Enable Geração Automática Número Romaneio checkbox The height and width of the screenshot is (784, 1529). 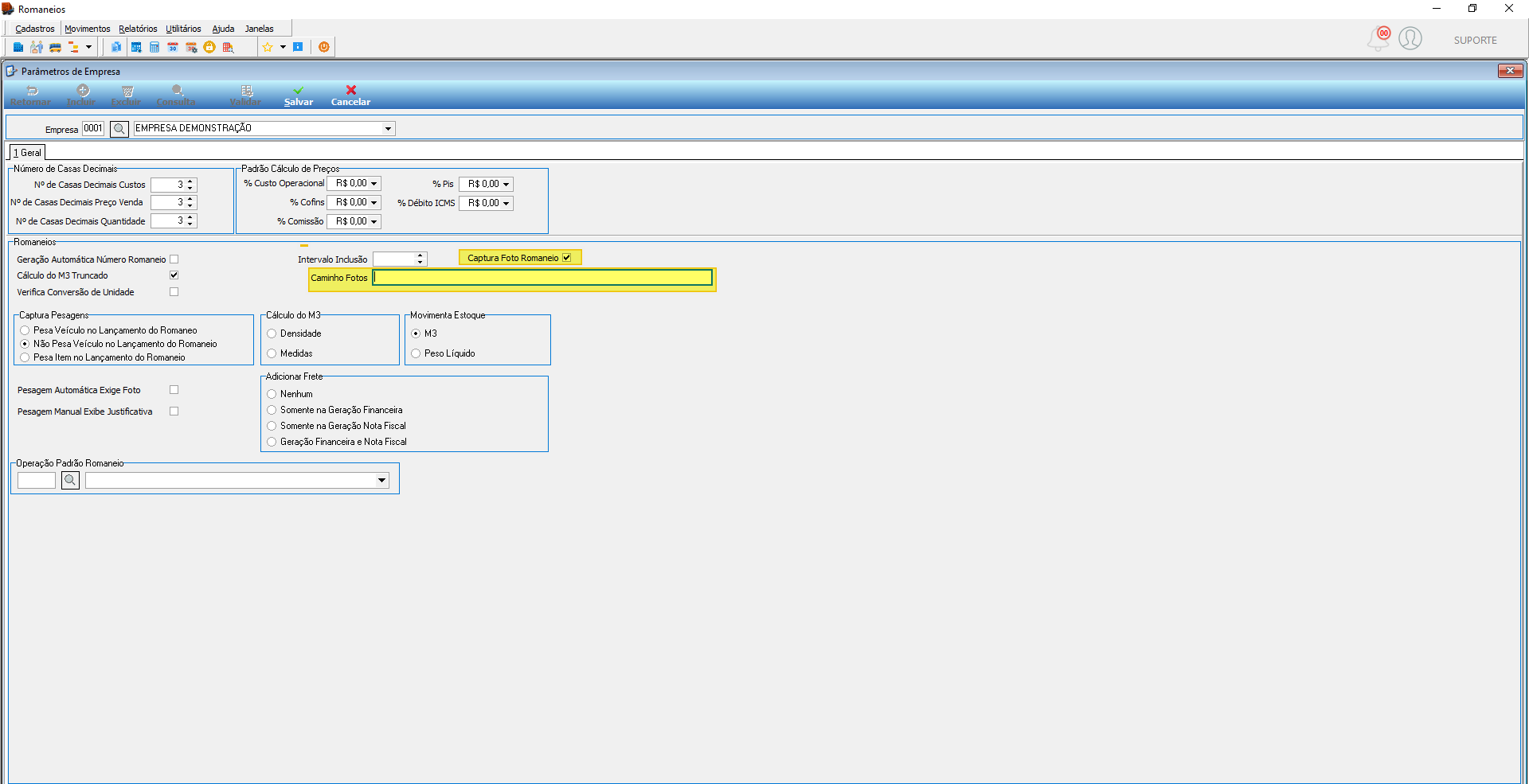click(174, 259)
